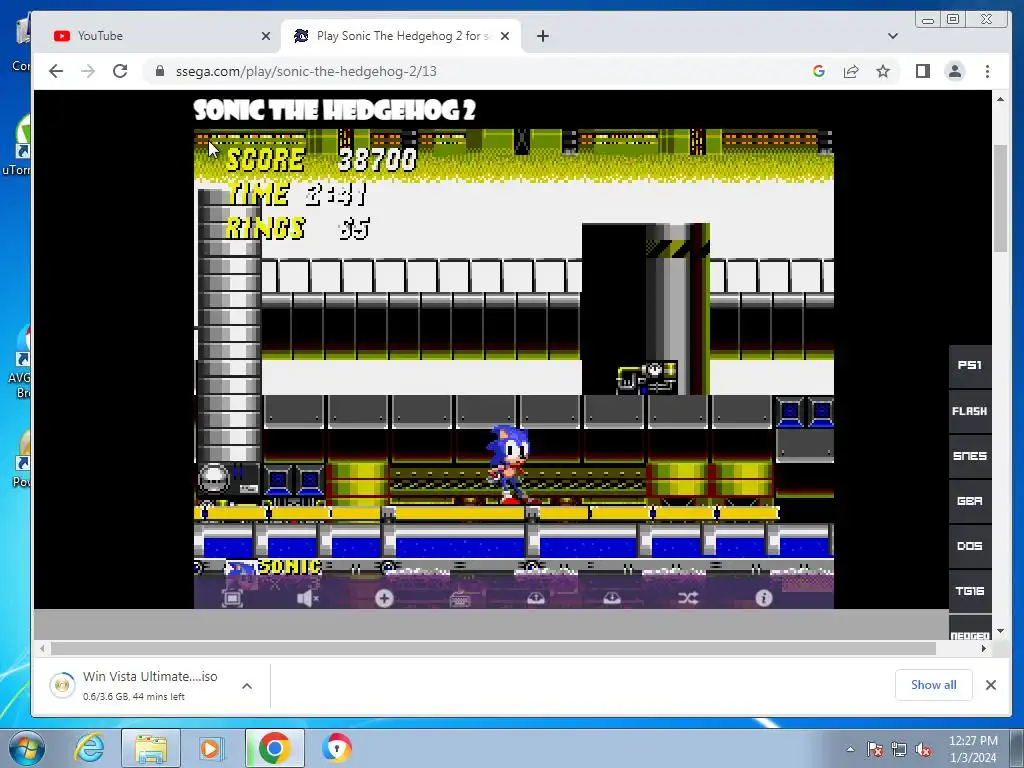Open the AVG browser taskbar icon

(337, 748)
